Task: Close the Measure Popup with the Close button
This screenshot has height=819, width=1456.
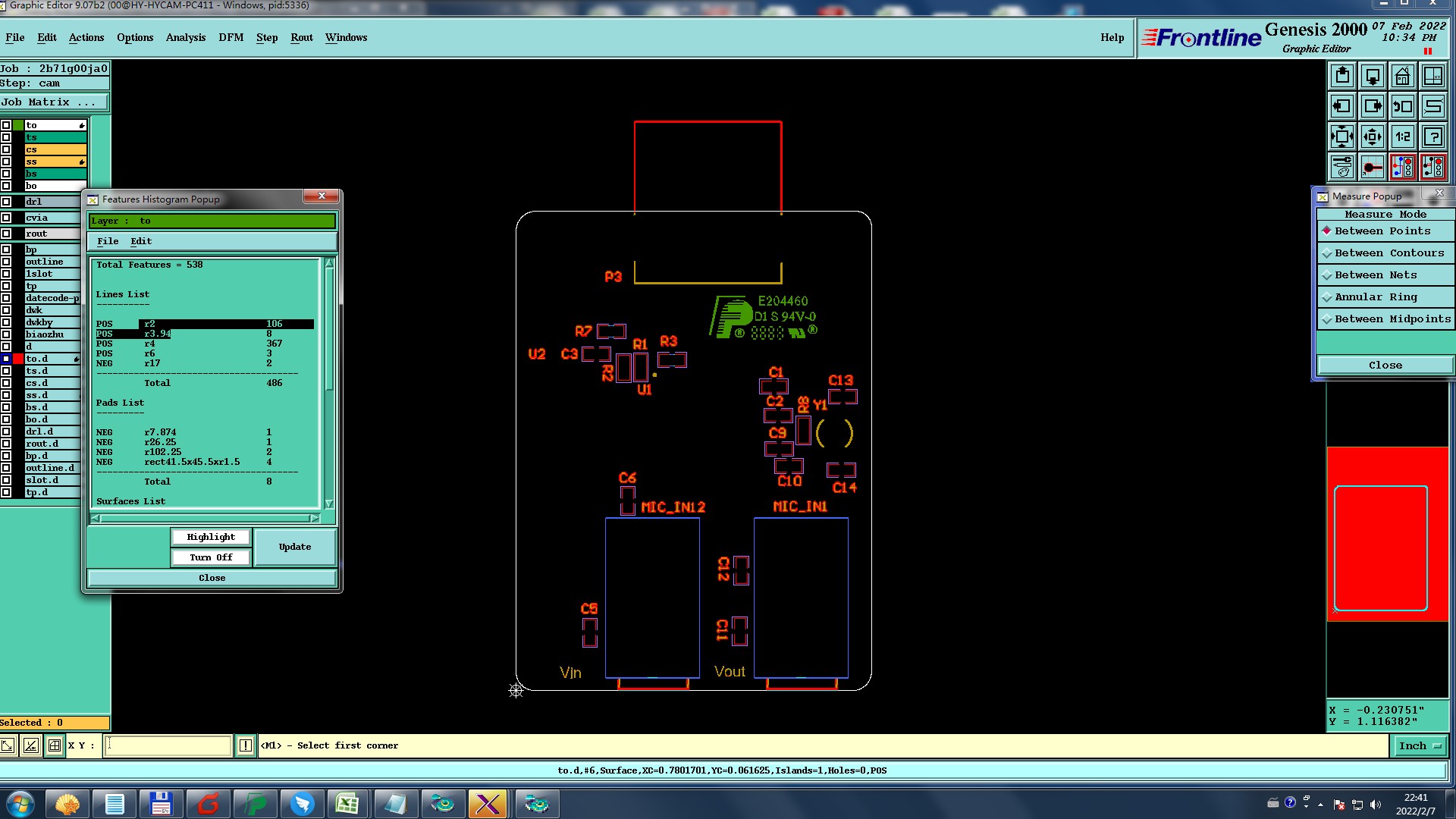Action: (x=1385, y=365)
